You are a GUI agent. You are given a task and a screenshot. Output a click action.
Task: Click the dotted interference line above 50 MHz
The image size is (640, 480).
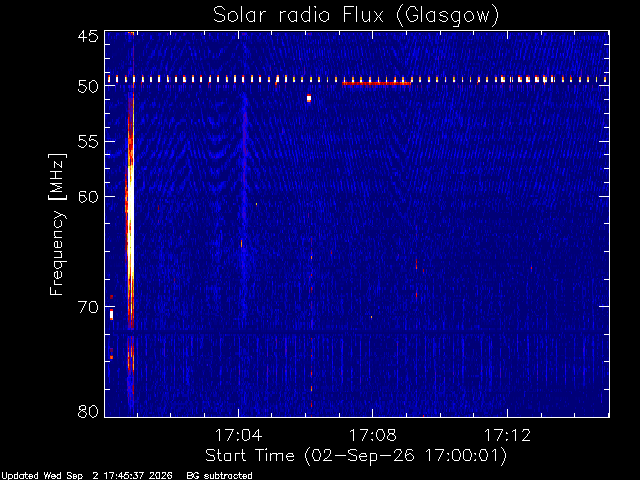pyautogui.click(x=357, y=79)
